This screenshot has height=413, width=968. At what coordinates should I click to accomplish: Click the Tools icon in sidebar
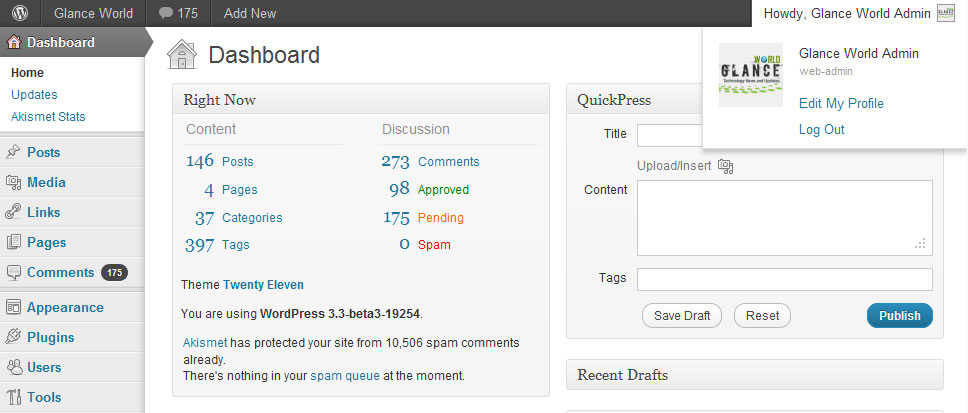13,398
